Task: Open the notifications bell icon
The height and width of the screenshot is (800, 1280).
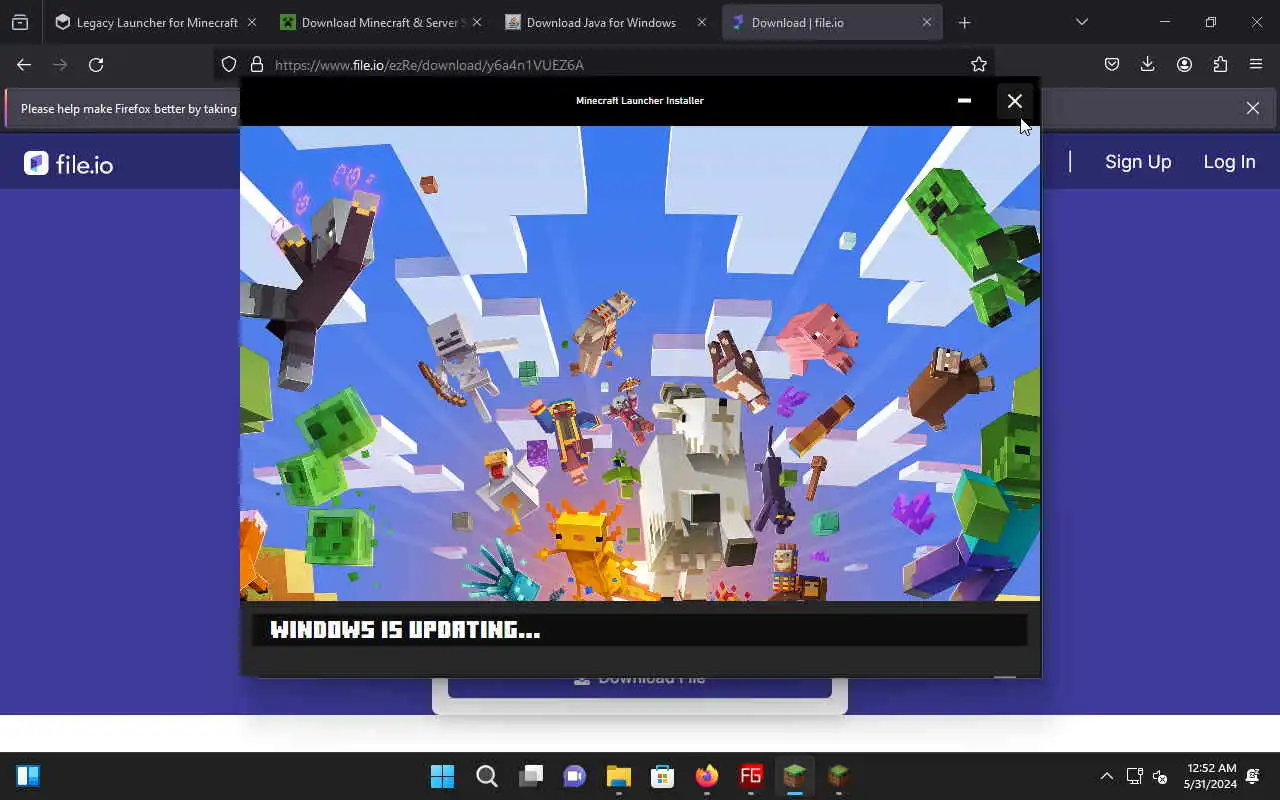Action: point(1253,776)
